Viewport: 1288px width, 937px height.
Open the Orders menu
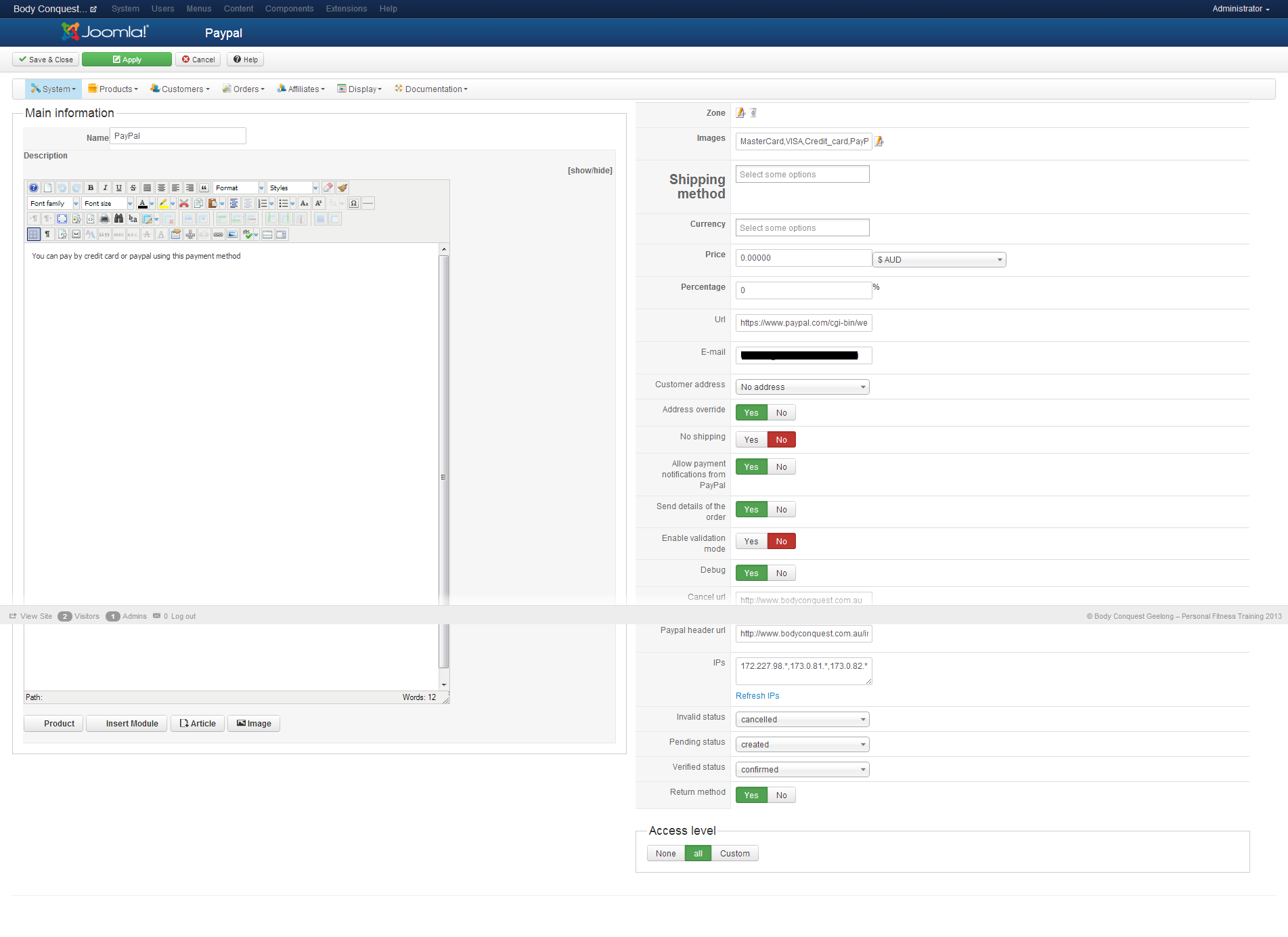[244, 89]
